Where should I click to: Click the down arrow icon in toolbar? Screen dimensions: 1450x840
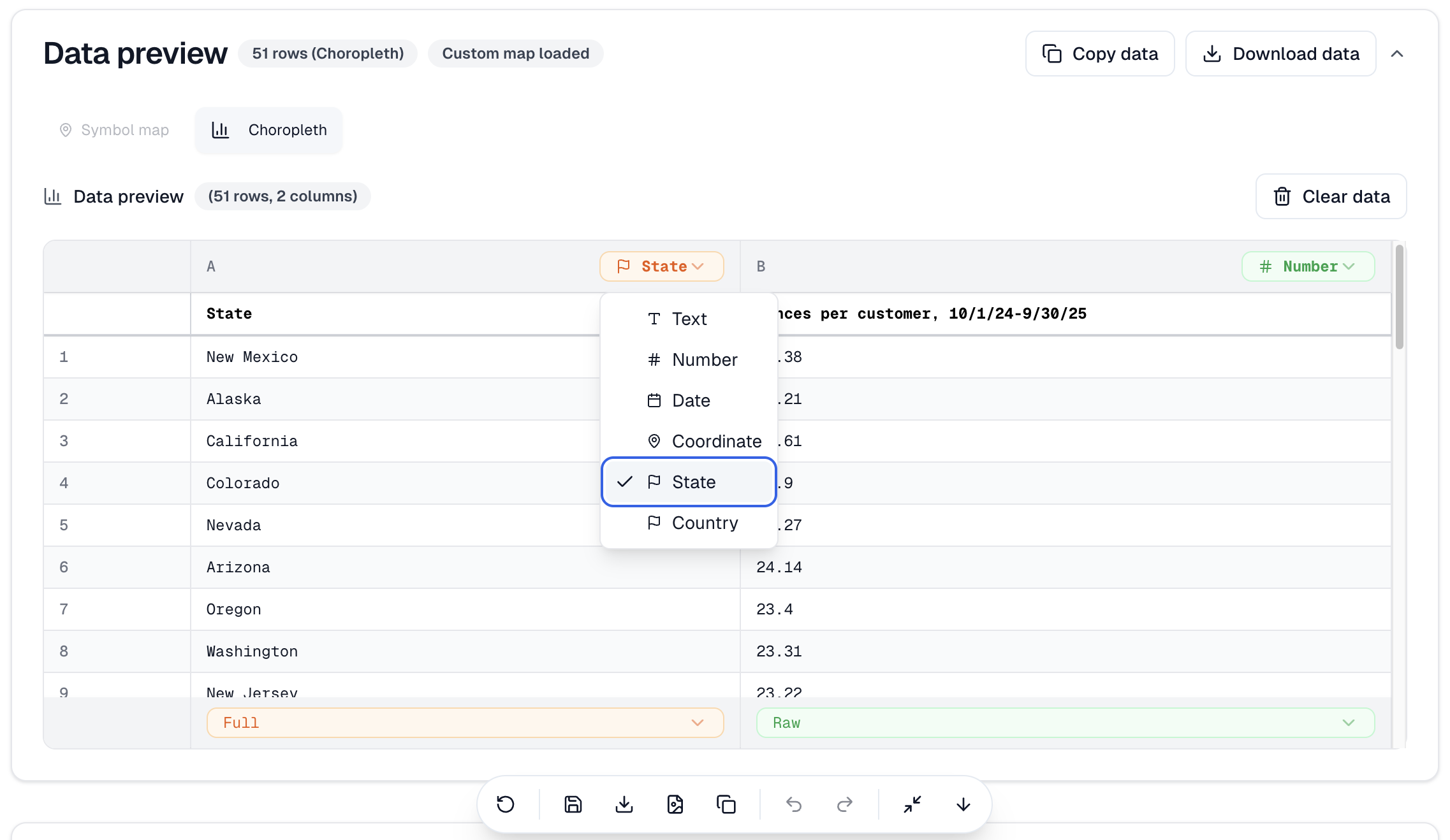coord(963,804)
